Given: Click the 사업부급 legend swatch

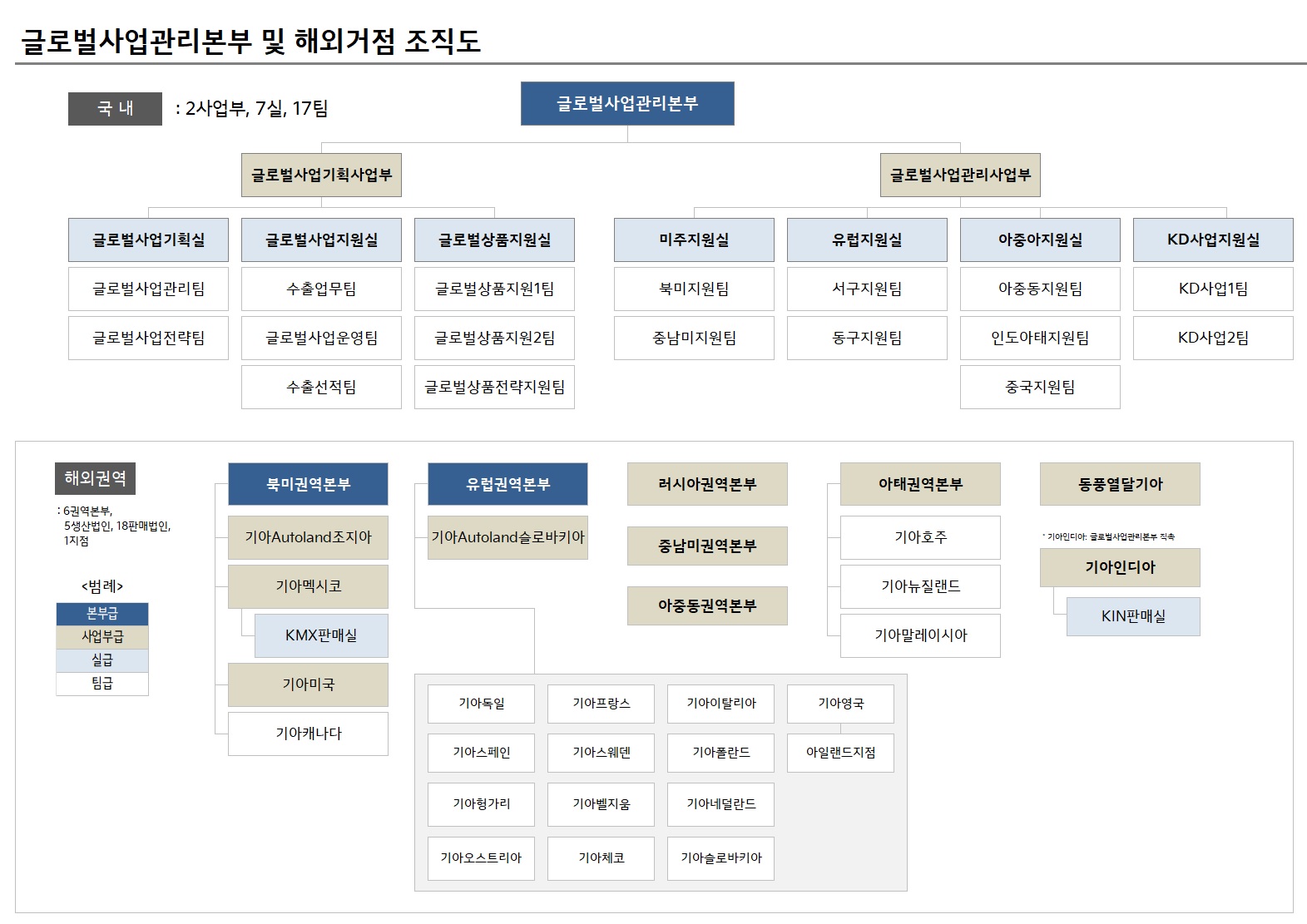Looking at the screenshot, I should pos(101,637).
